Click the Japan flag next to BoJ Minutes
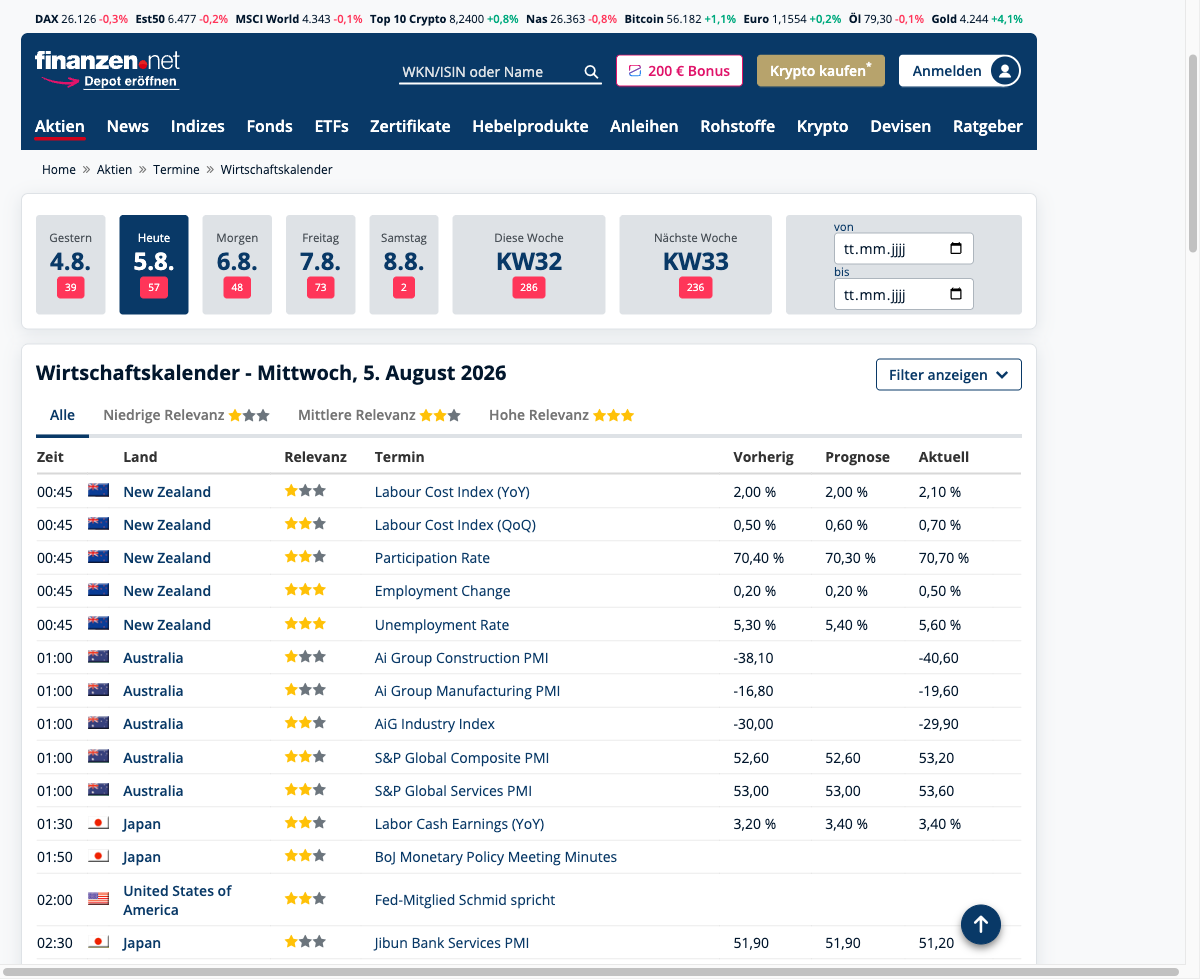 [x=98, y=857]
